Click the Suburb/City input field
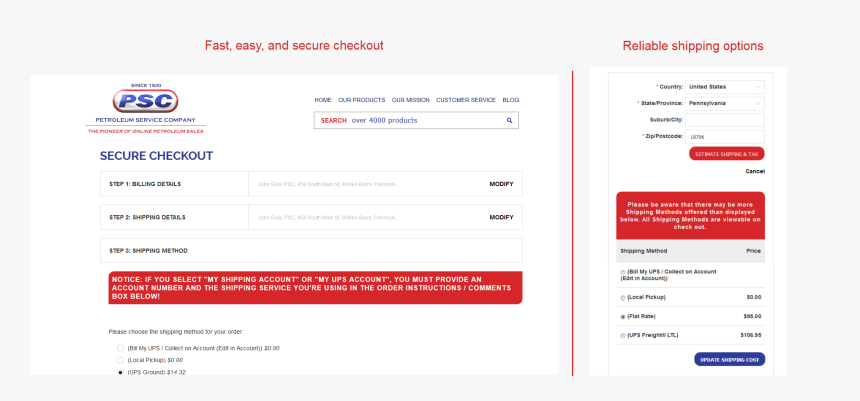This screenshot has height=401, width=860. pyautogui.click(x=725, y=120)
